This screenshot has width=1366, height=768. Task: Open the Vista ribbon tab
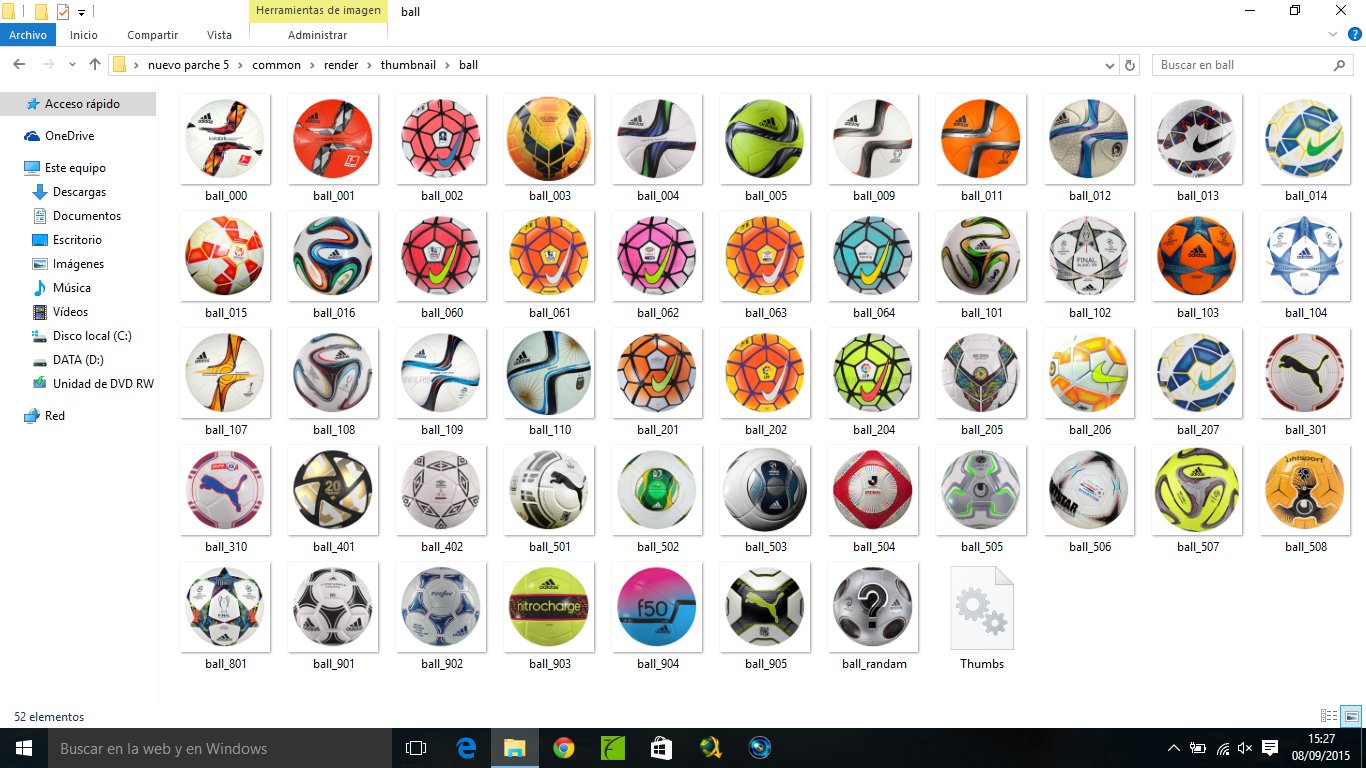[x=219, y=35]
